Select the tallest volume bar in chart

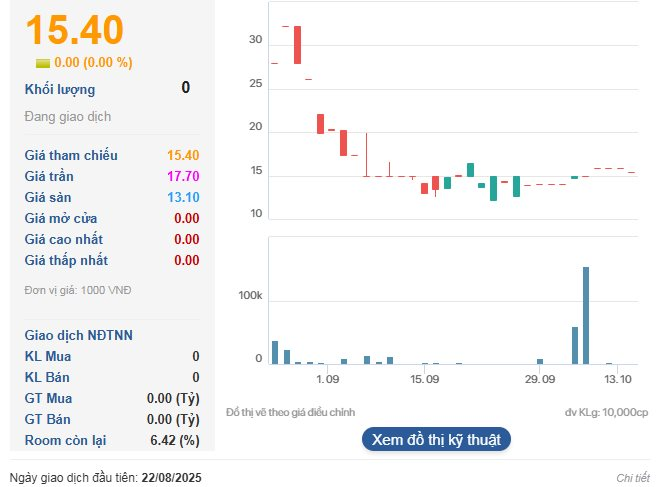pos(586,315)
